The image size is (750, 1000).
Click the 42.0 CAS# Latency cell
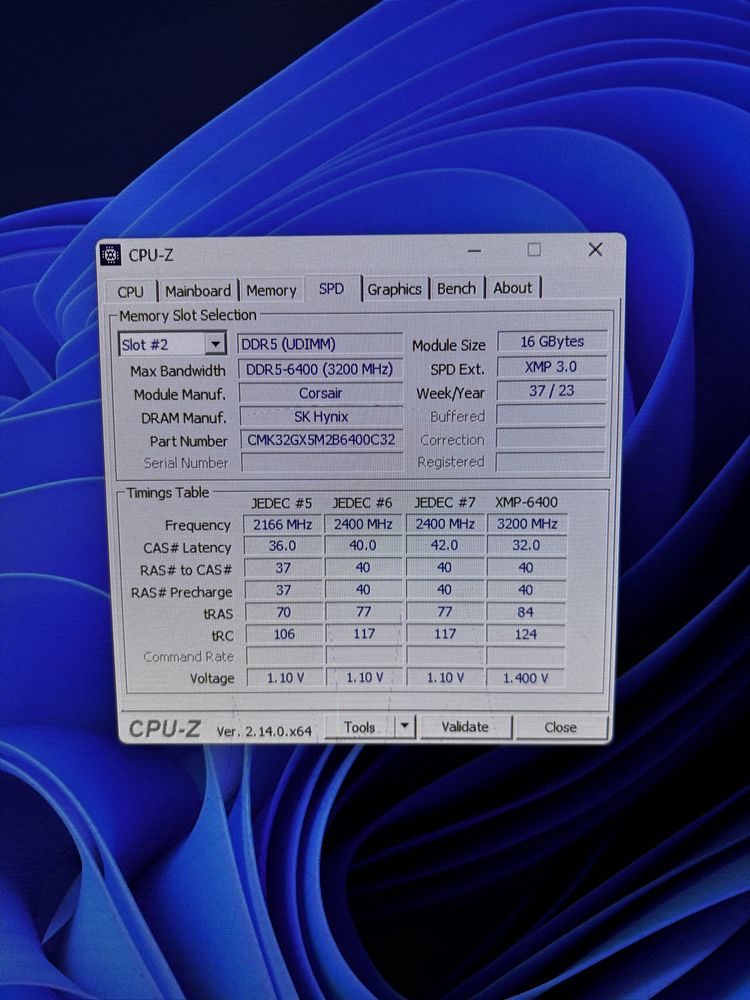(x=445, y=546)
